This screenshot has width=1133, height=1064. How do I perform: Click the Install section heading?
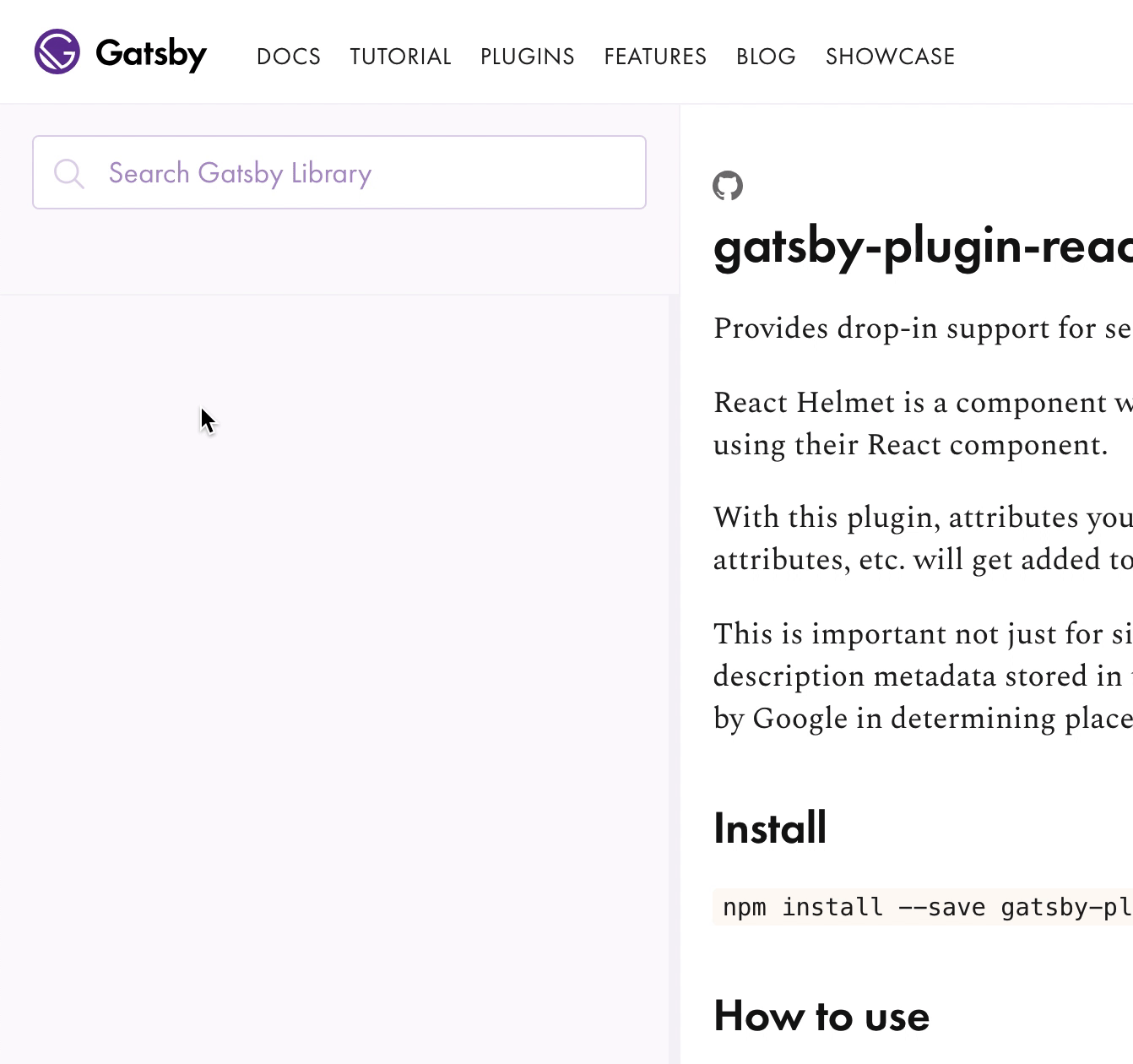(769, 828)
